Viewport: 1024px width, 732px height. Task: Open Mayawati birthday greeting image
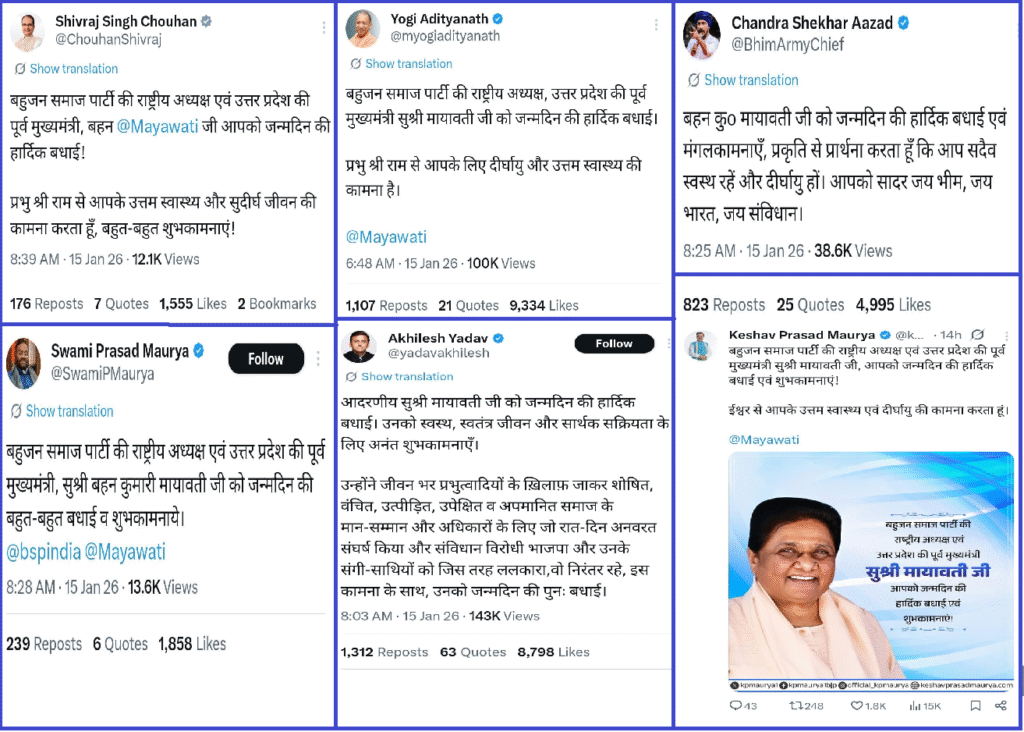871,566
